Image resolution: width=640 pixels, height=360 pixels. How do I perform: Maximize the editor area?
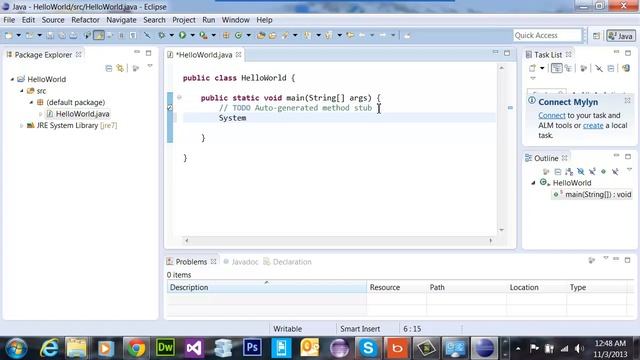tap(507, 53)
